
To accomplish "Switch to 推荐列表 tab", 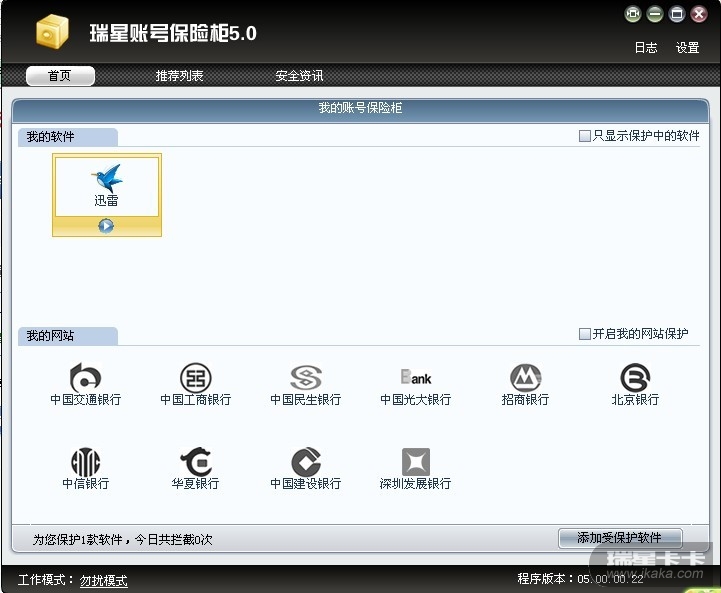I will [x=179, y=76].
